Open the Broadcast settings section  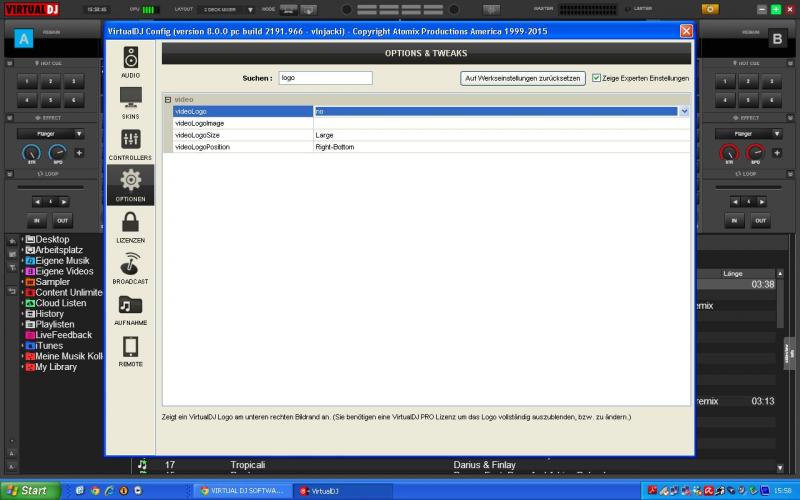pyautogui.click(x=131, y=269)
